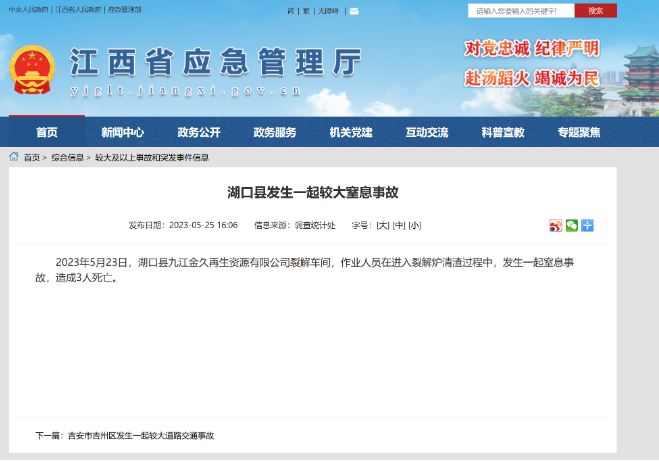Set font size to medium [中]
The image size is (659, 461).
[x=398, y=226]
